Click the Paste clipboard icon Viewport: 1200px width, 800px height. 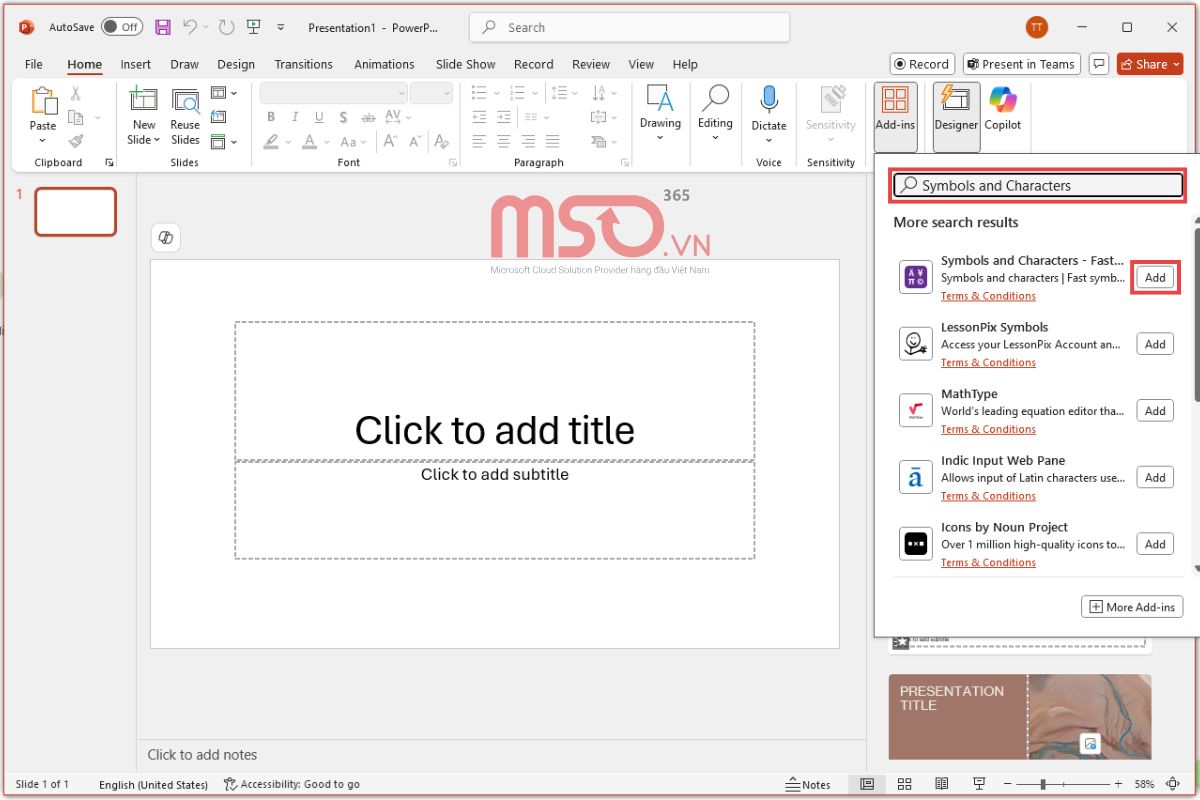click(x=43, y=101)
